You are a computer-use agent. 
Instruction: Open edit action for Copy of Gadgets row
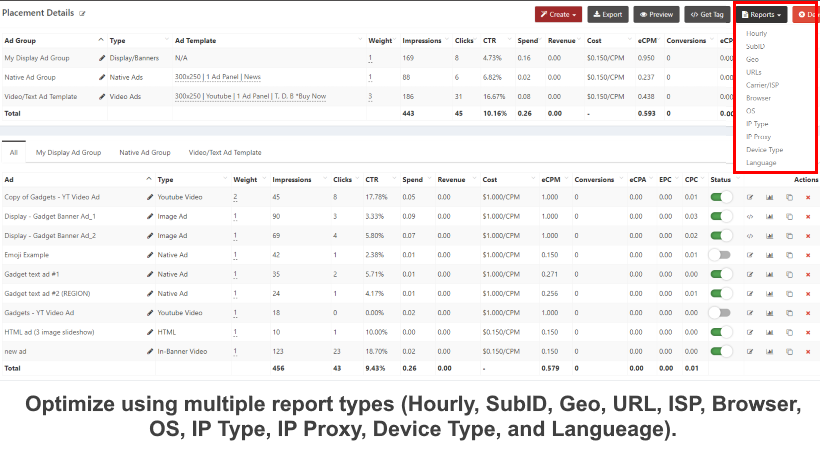coord(750,197)
